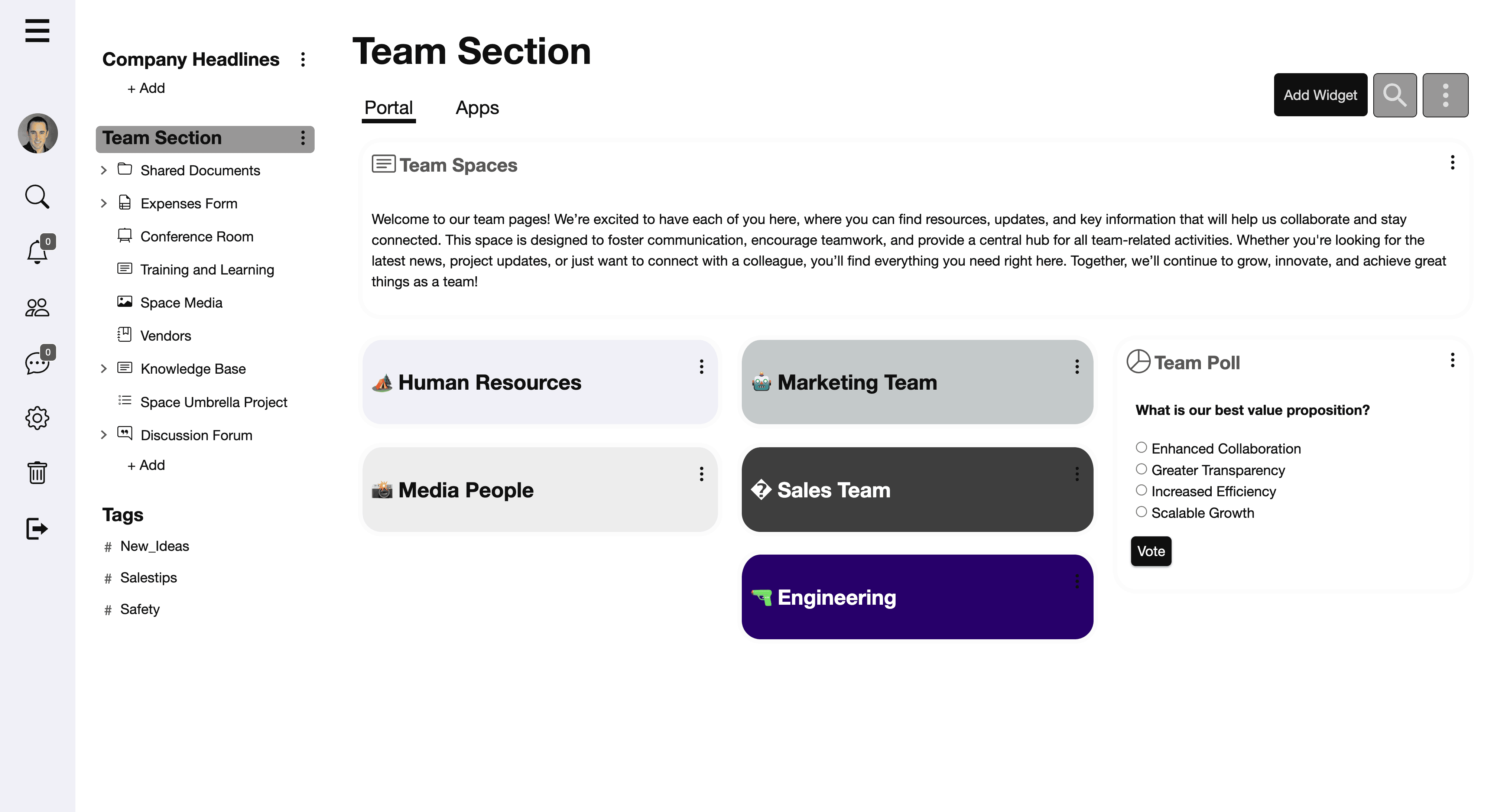Check notifications via the bell icon
Screen dimensions: 1494x812
point(36,252)
